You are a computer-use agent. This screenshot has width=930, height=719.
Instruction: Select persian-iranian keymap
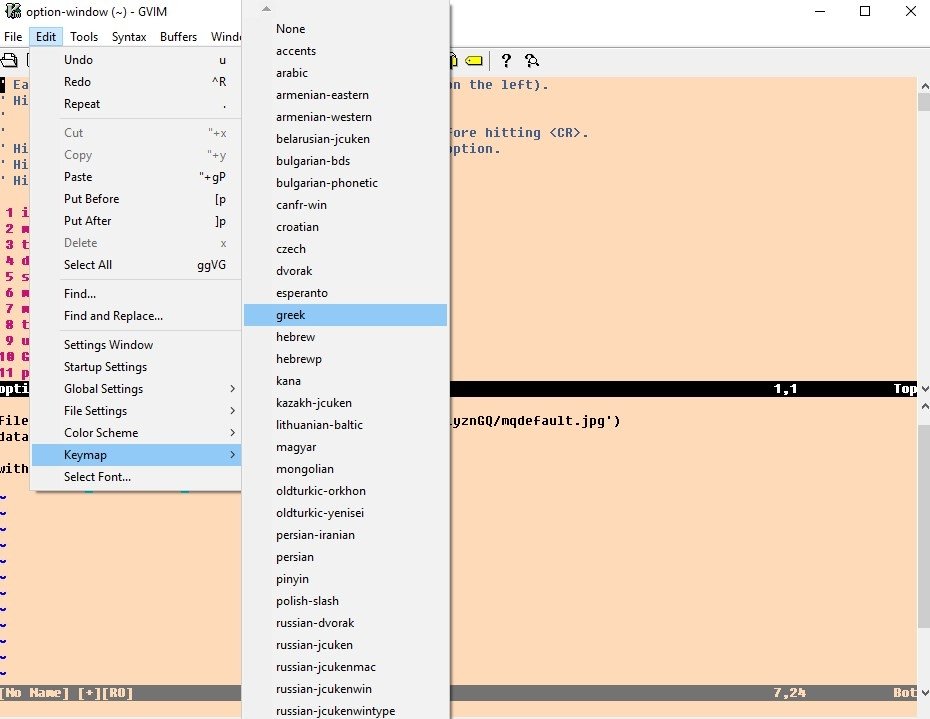345,535
